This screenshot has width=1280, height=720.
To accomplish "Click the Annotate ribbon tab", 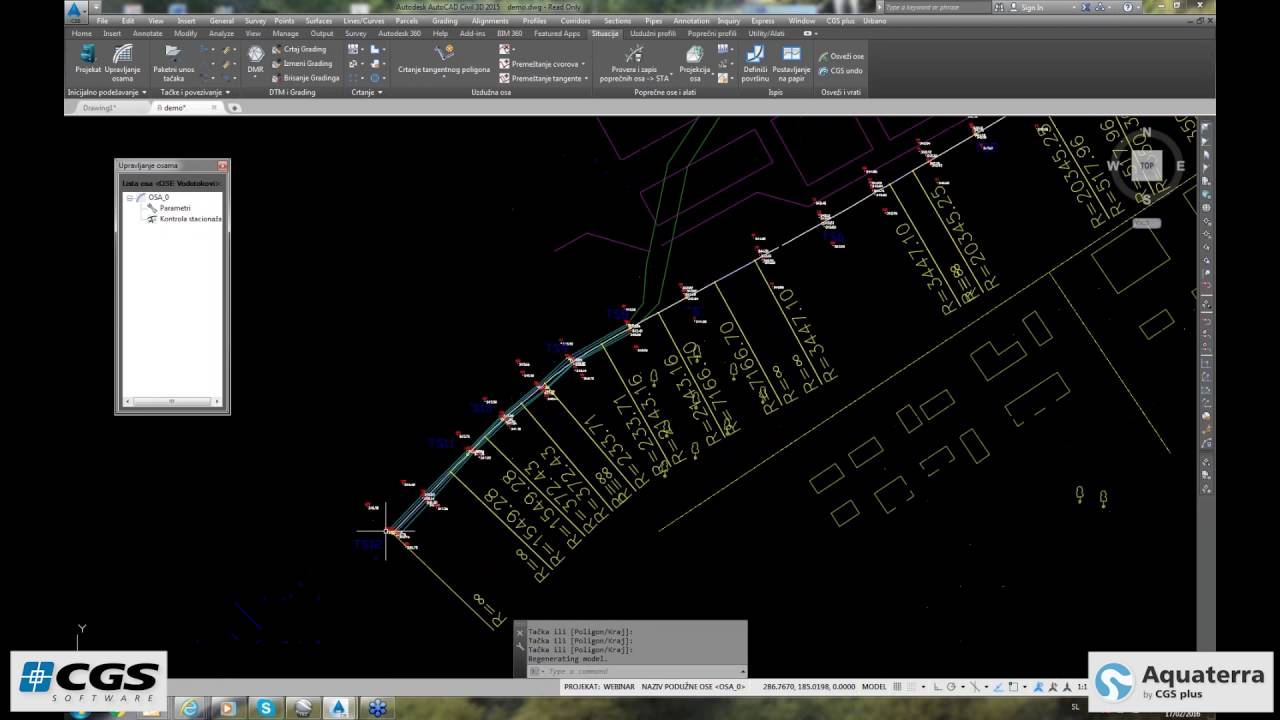I will (147, 33).
